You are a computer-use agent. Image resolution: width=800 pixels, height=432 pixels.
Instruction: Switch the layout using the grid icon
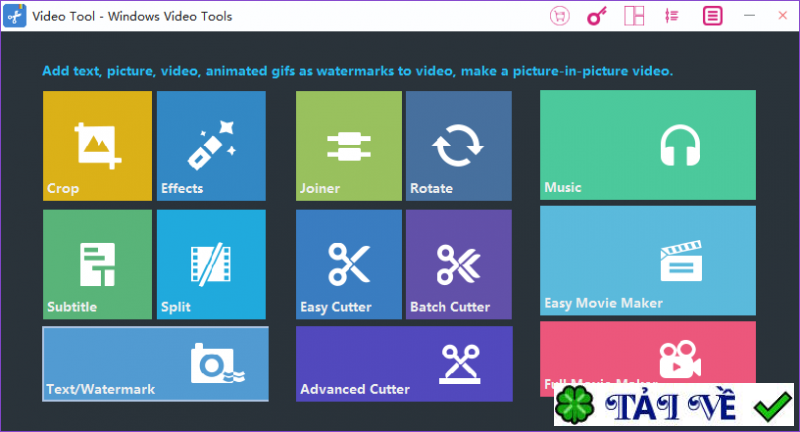[x=634, y=16]
